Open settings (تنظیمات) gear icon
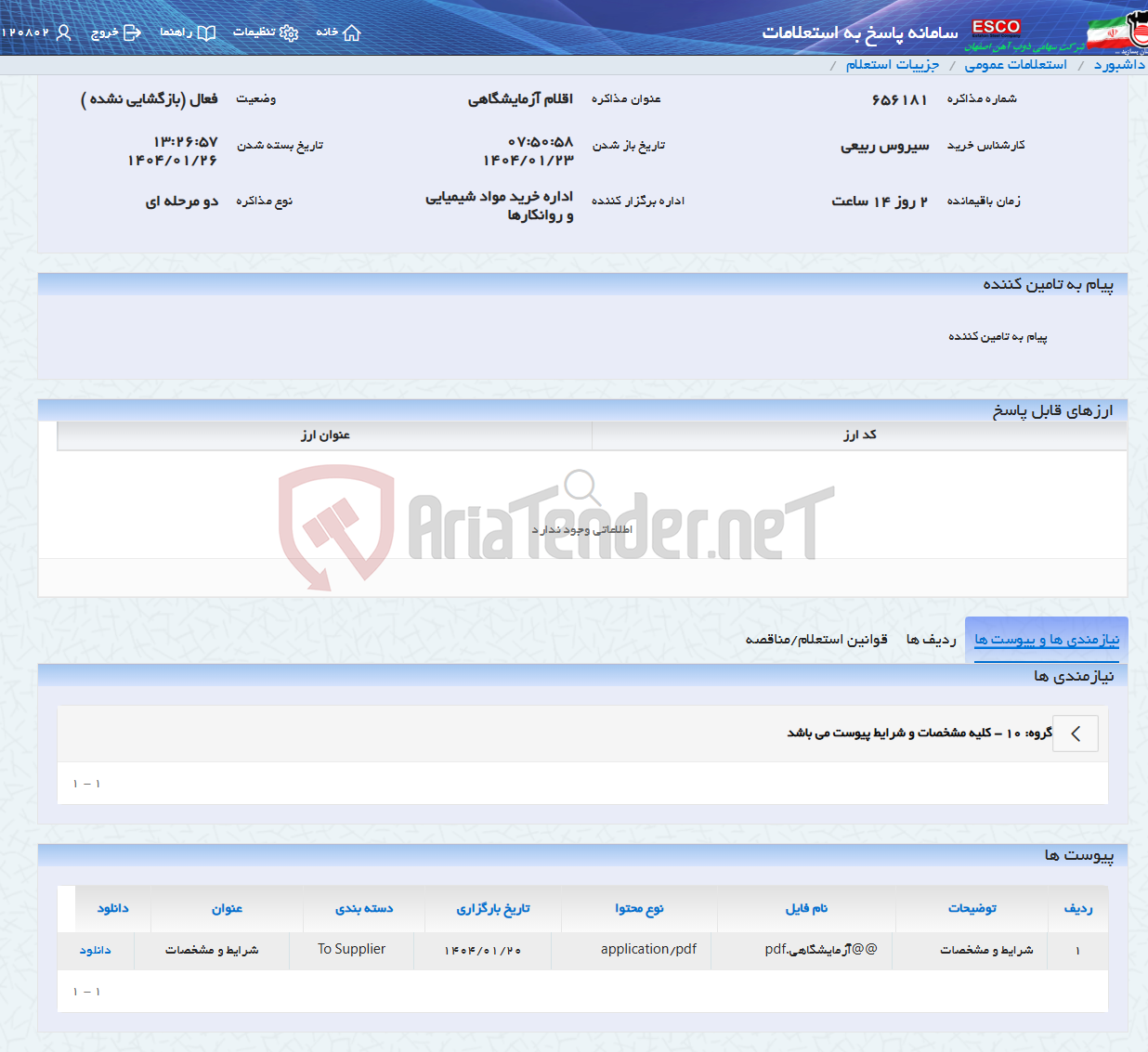Screen dimensions: 1148x1052 [289, 32]
